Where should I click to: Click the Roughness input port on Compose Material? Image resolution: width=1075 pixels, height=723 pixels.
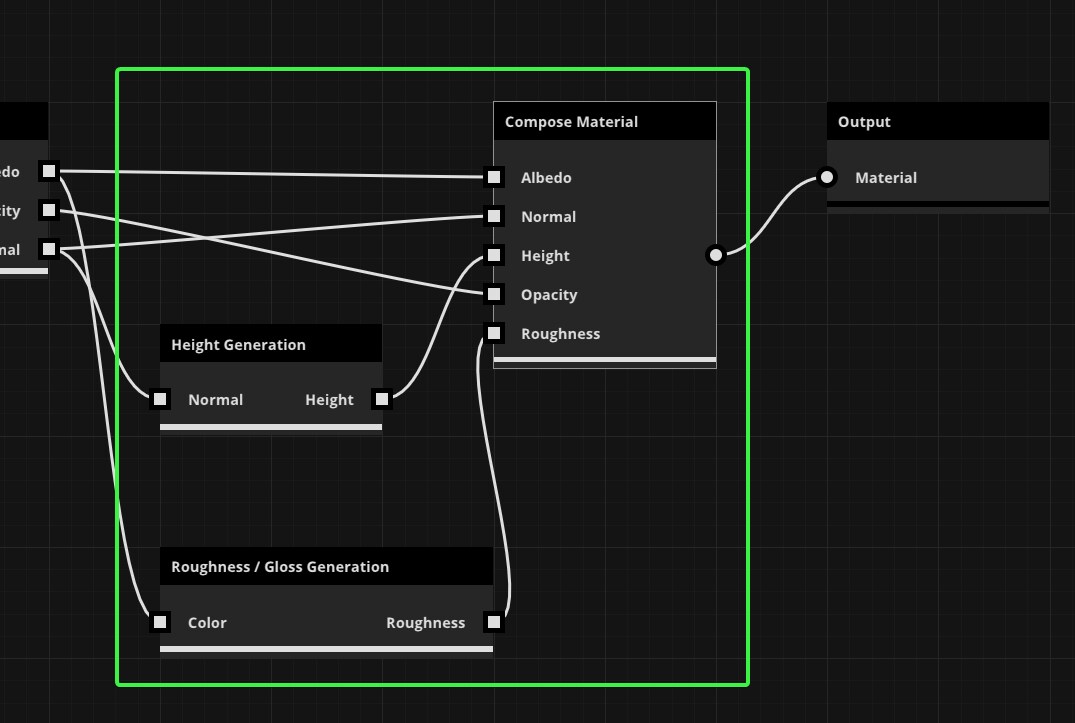[494, 333]
